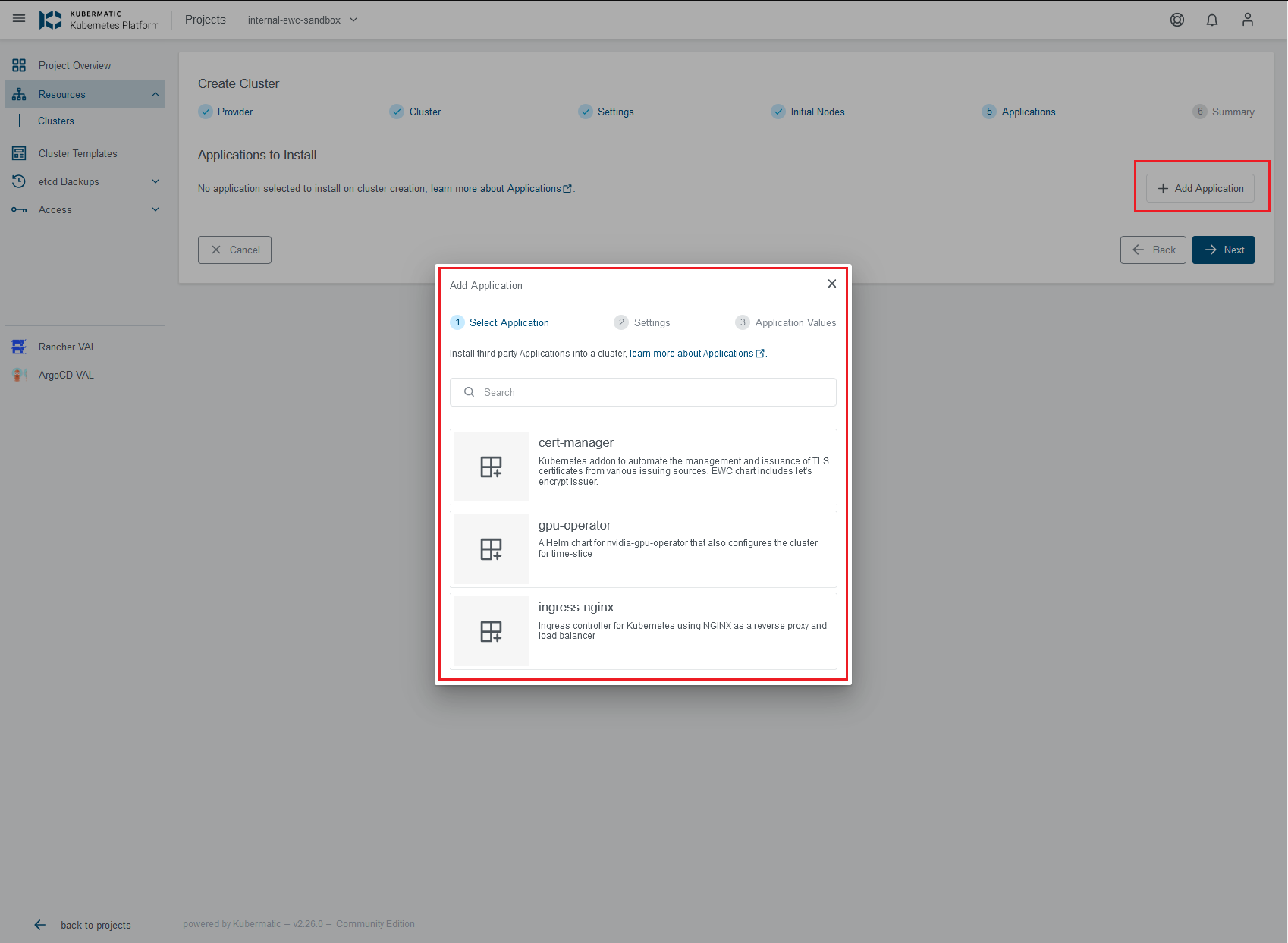Click the ingress-nginx application icon
This screenshot has width=1288, height=943.
492,631
